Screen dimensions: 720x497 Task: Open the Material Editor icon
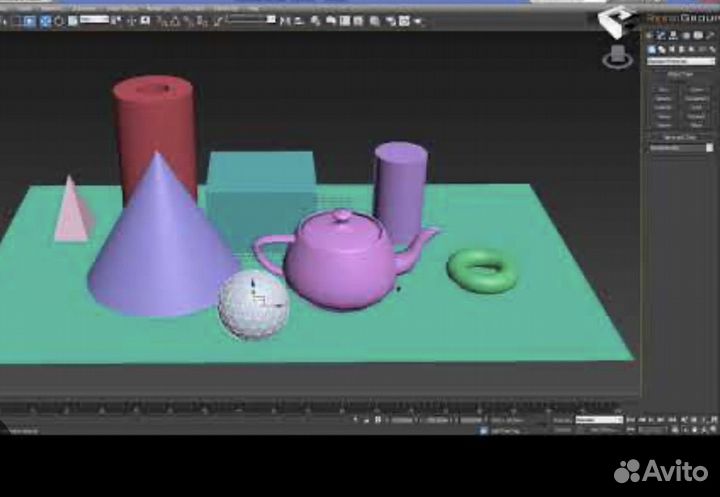[375, 21]
